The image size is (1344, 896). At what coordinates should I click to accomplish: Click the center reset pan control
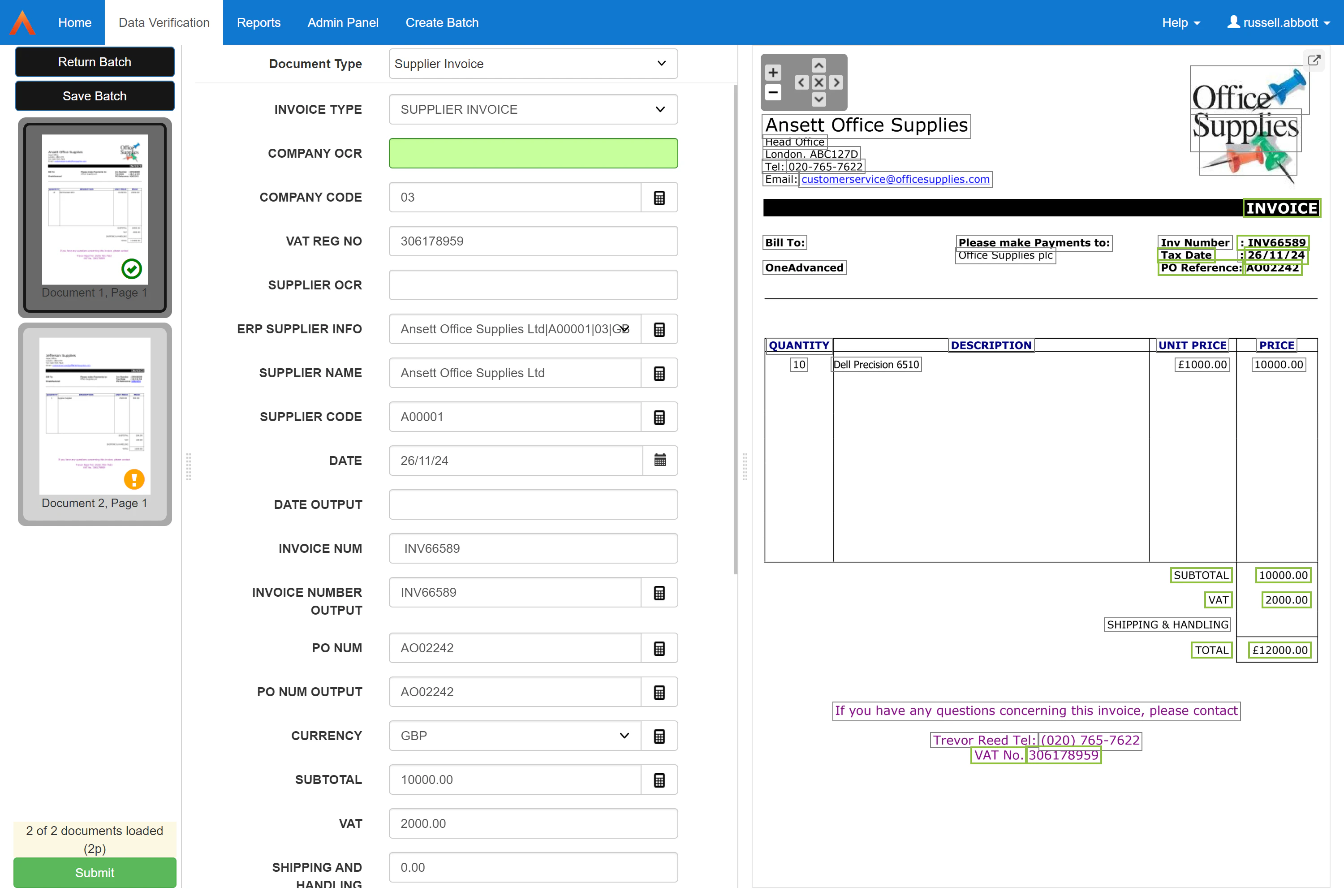click(x=818, y=83)
